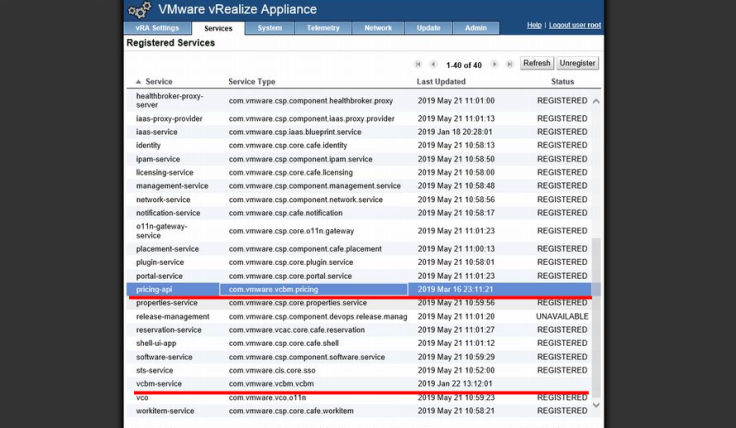Click service type com.vmware.vcbm.vcbm

coord(271,384)
